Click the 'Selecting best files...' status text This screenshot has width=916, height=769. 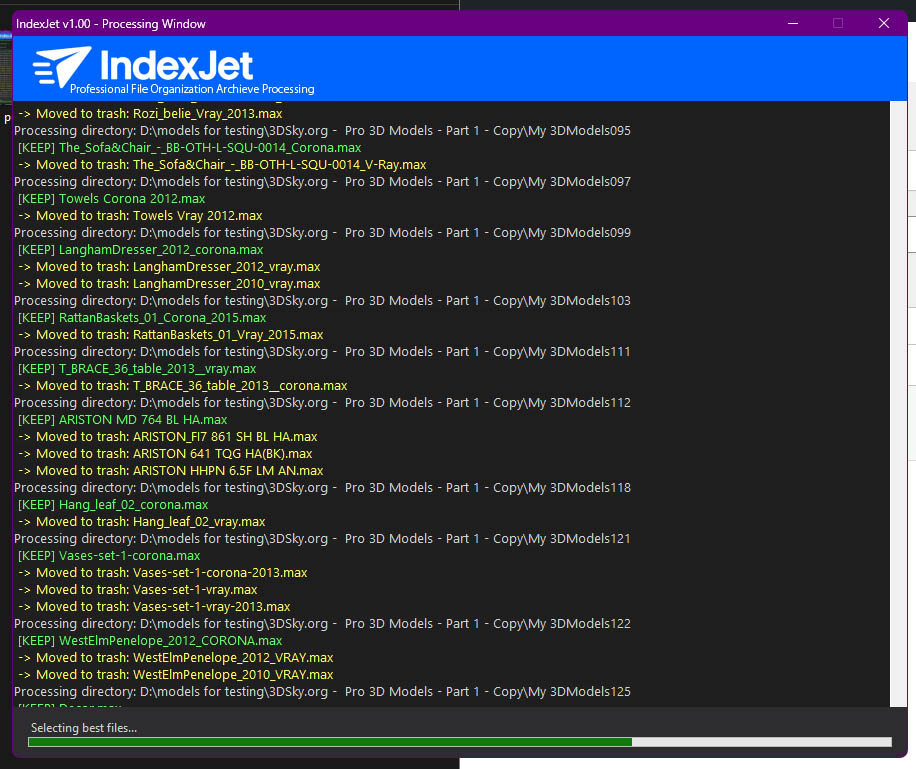(84, 727)
